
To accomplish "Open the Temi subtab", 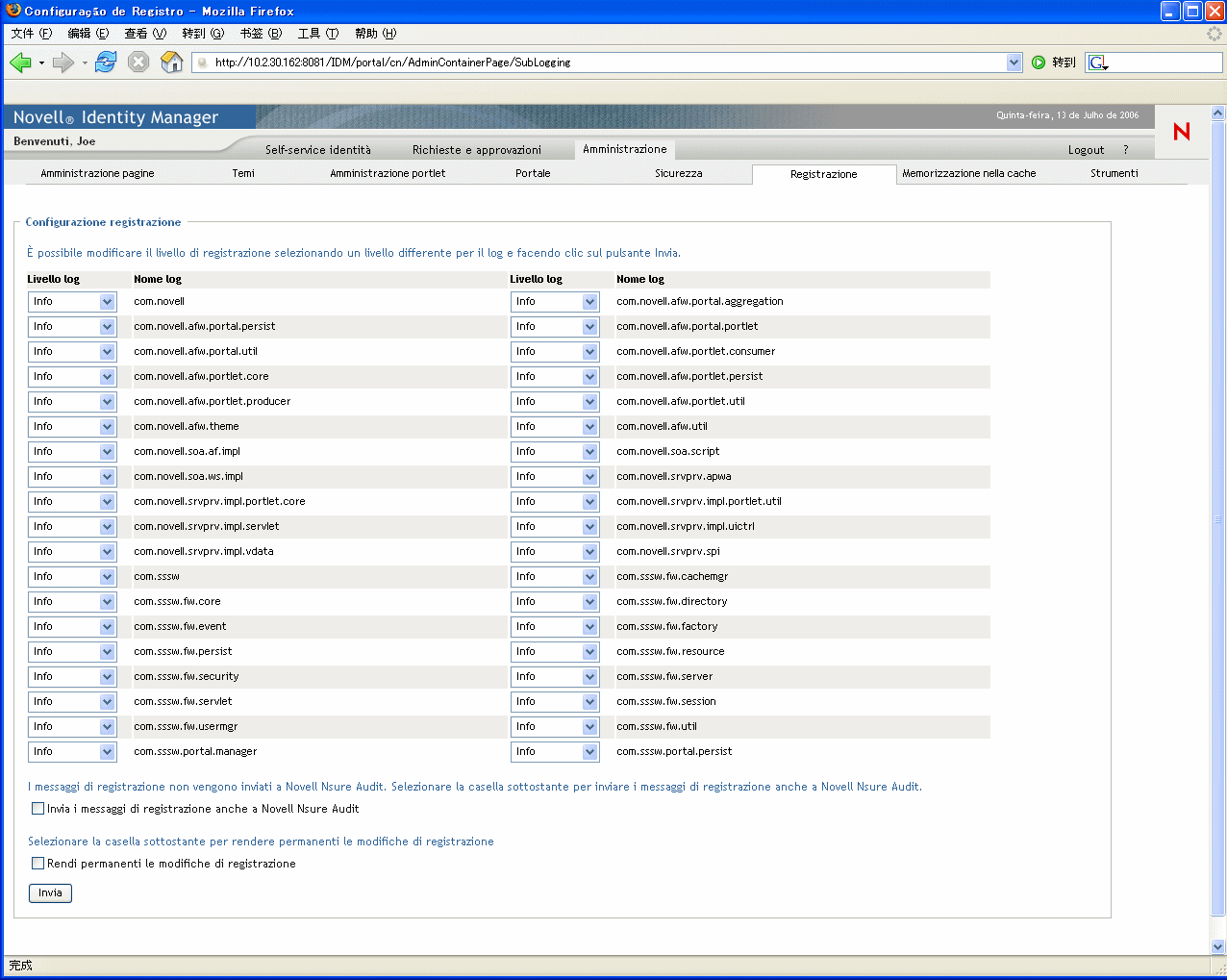I will pos(243,174).
